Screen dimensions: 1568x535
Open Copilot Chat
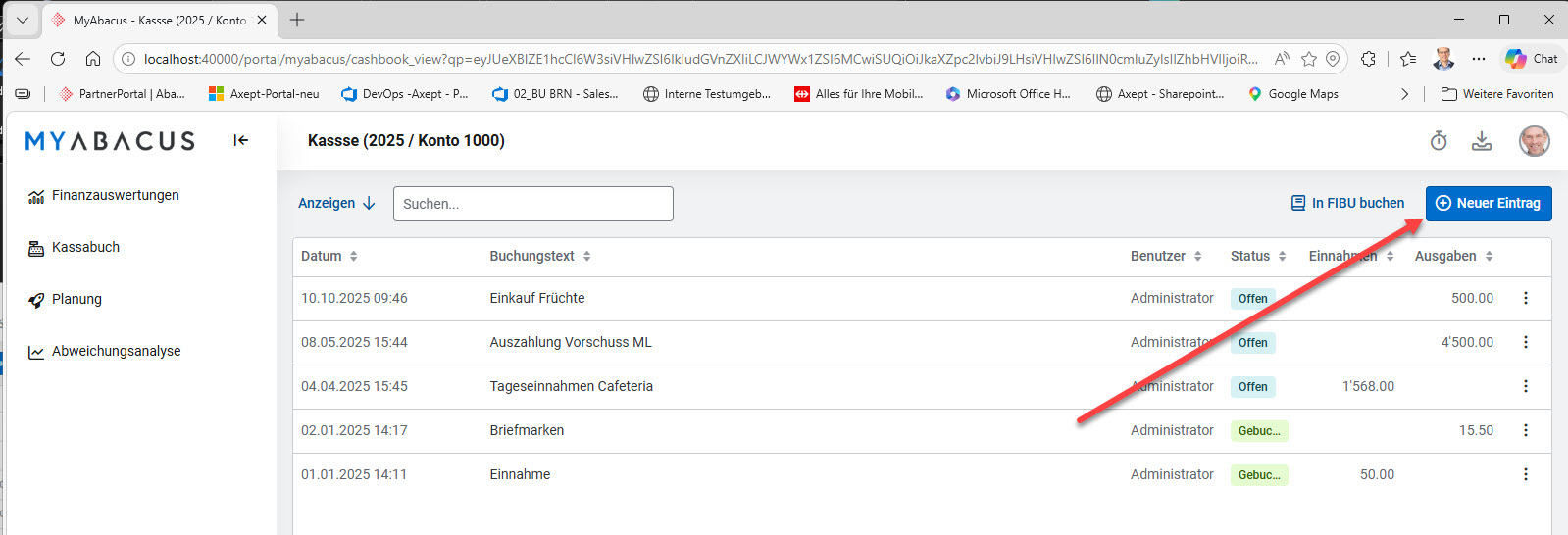tap(1532, 59)
